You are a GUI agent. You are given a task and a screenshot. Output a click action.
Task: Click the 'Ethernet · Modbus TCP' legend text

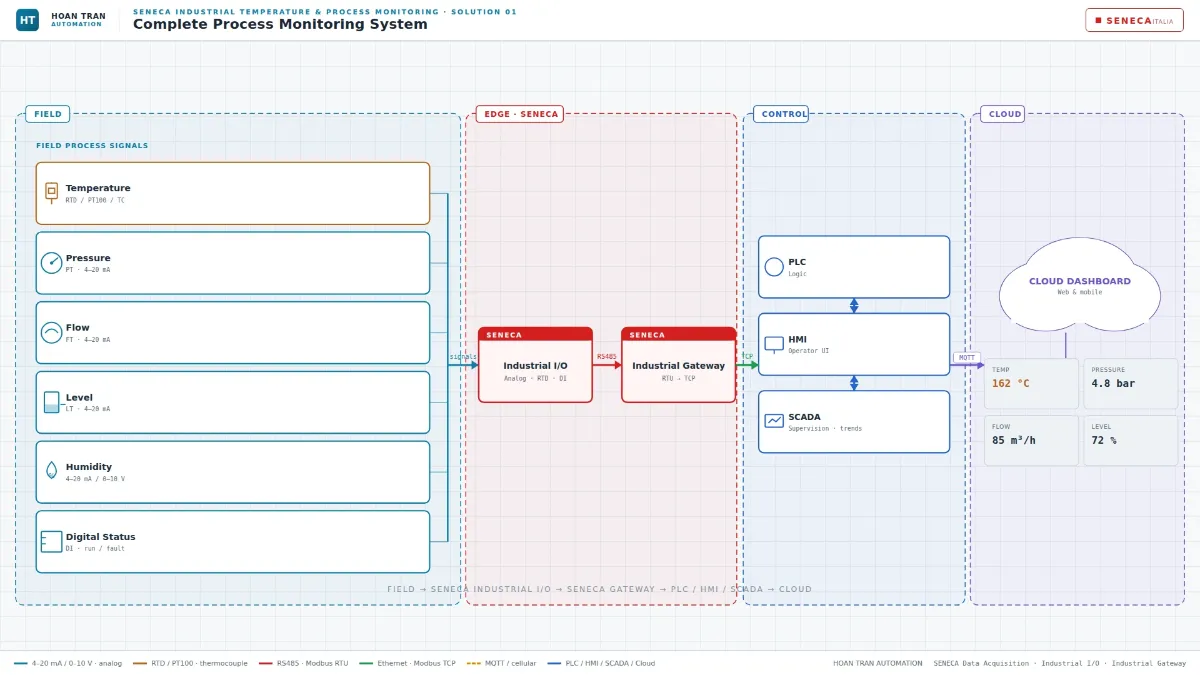416,663
